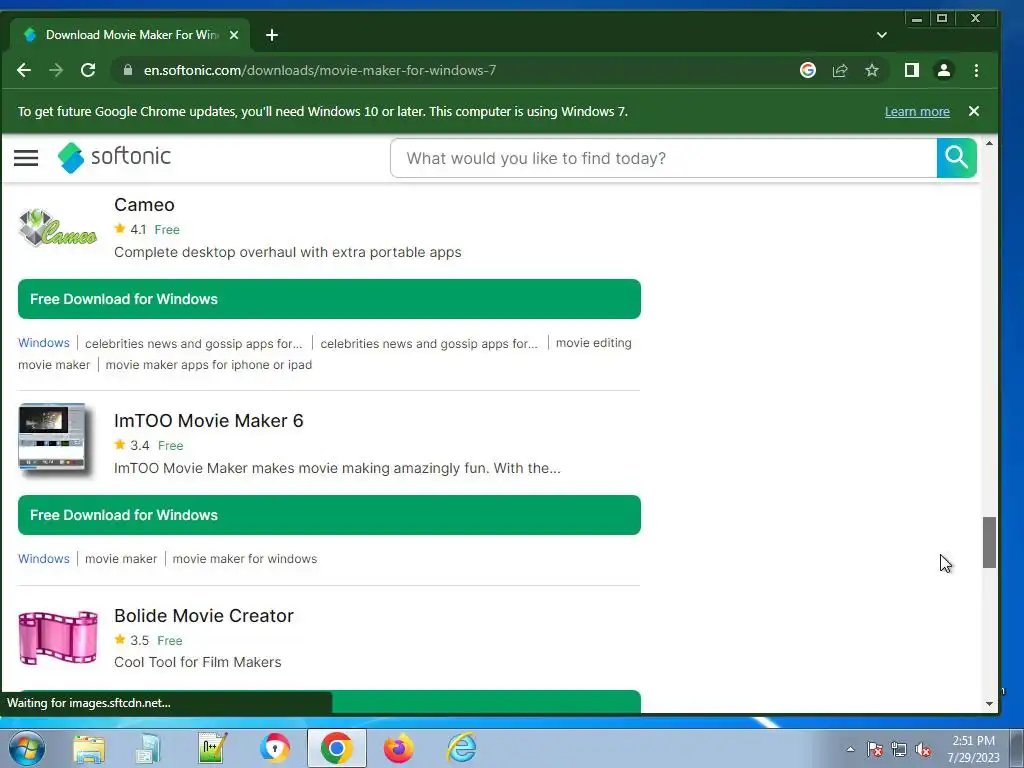The height and width of the screenshot is (768, 1024).
Task: Open Chrome's three-dot menu
Action: pos(976,71)
